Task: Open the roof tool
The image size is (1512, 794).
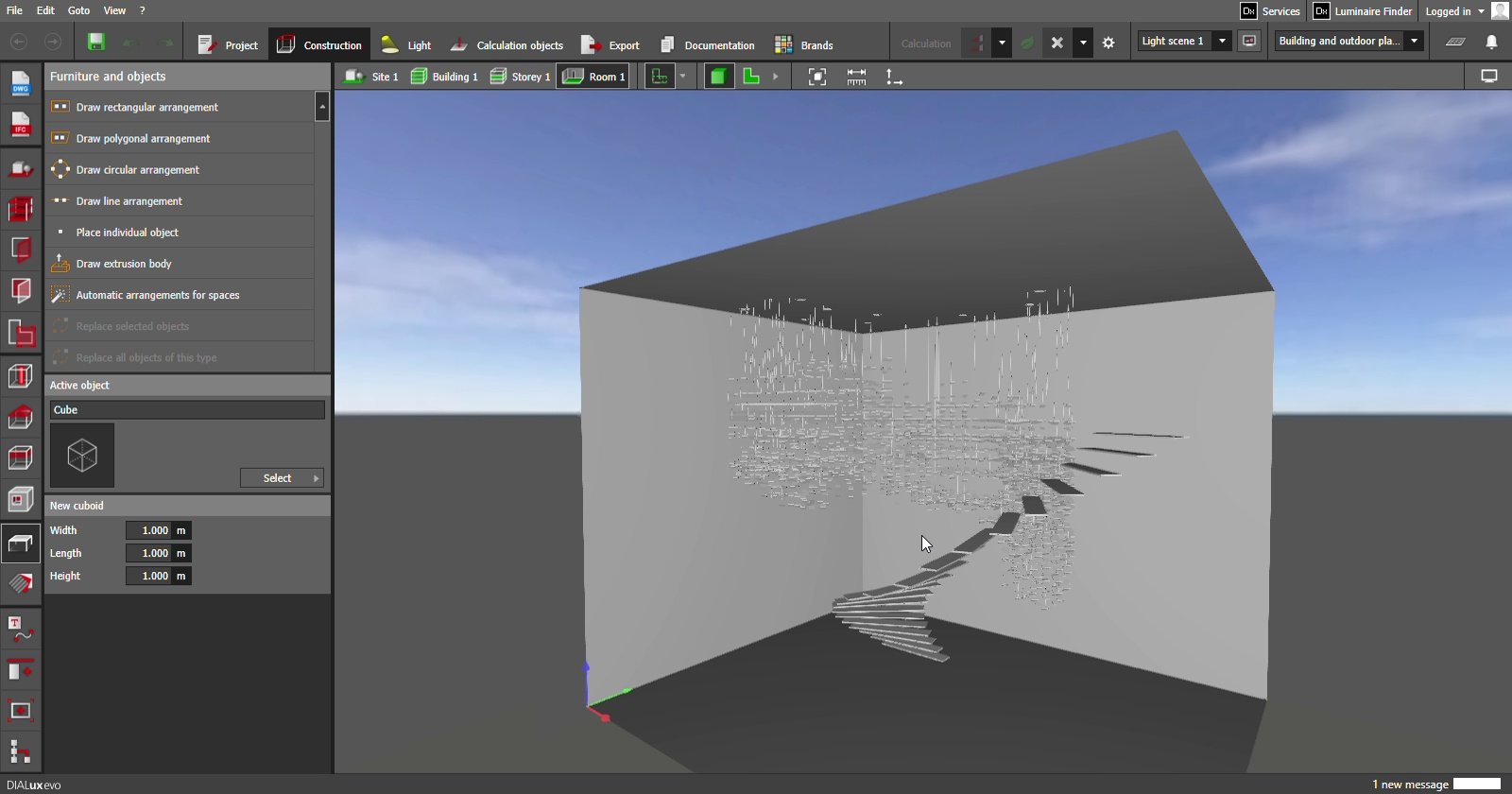Action: pyautogui.click(x=20, y=417)
